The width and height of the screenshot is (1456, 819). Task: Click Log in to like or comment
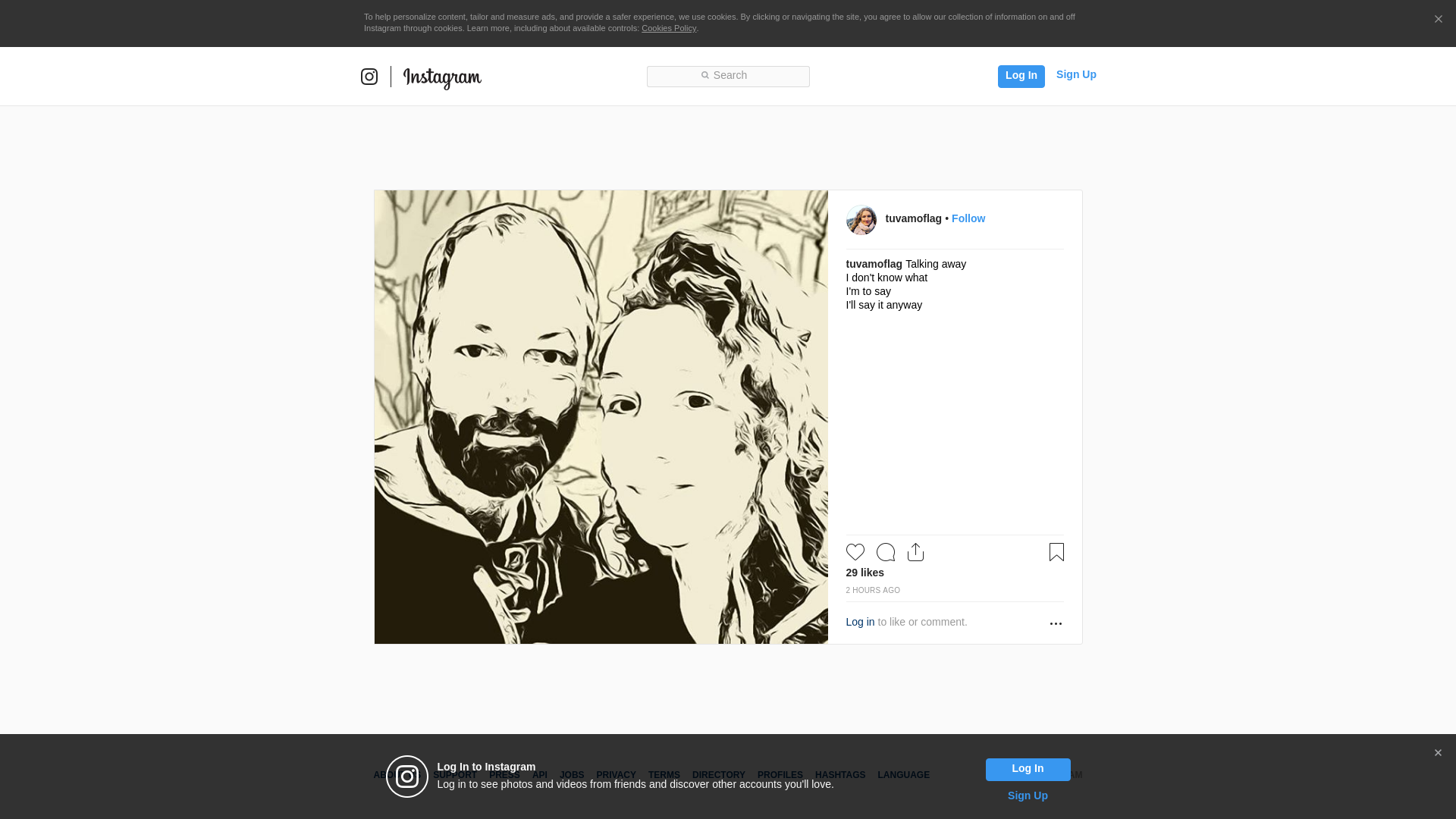click(x=860, y=622)
